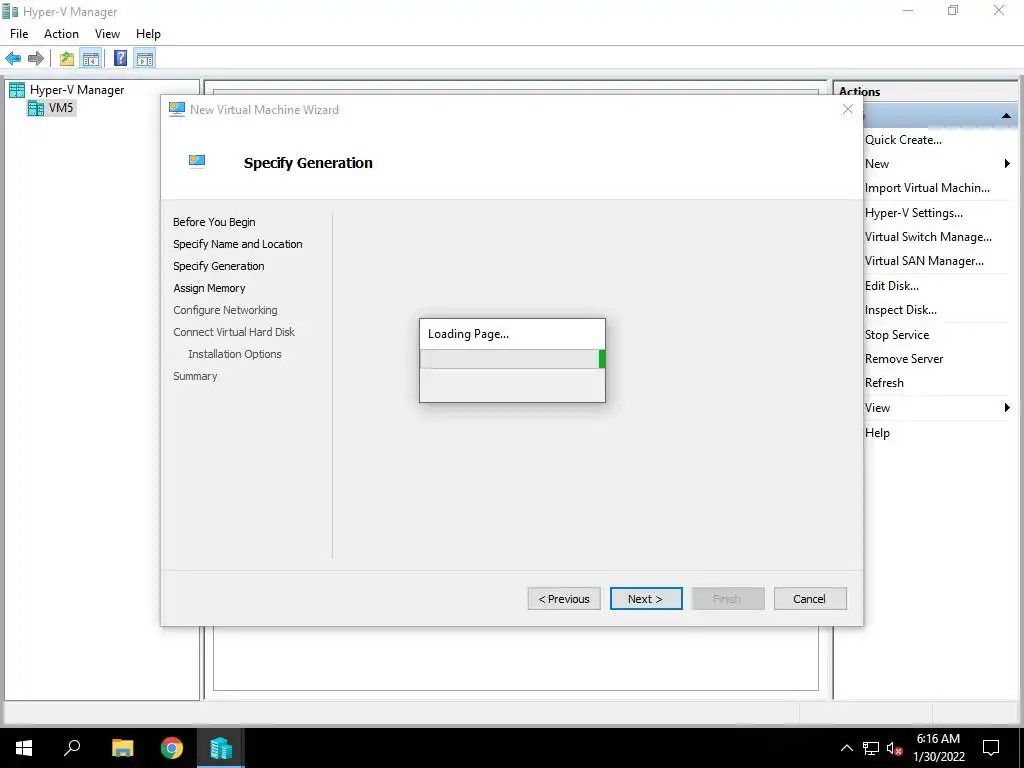Select the Hyper-V Manager root node icon
The height and width of the screenshot is (768, 1024).
tap(17, 90)
